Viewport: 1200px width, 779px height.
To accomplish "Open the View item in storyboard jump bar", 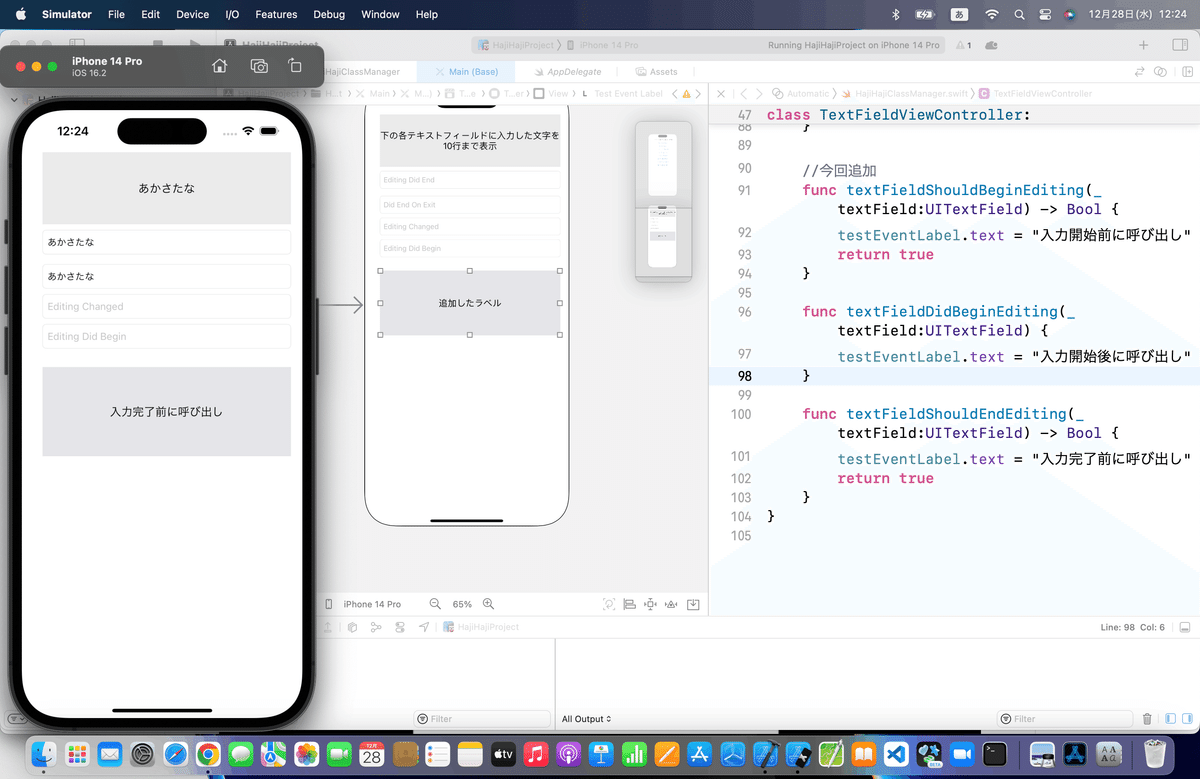I will pyautogui.click(x=551, y=93).
